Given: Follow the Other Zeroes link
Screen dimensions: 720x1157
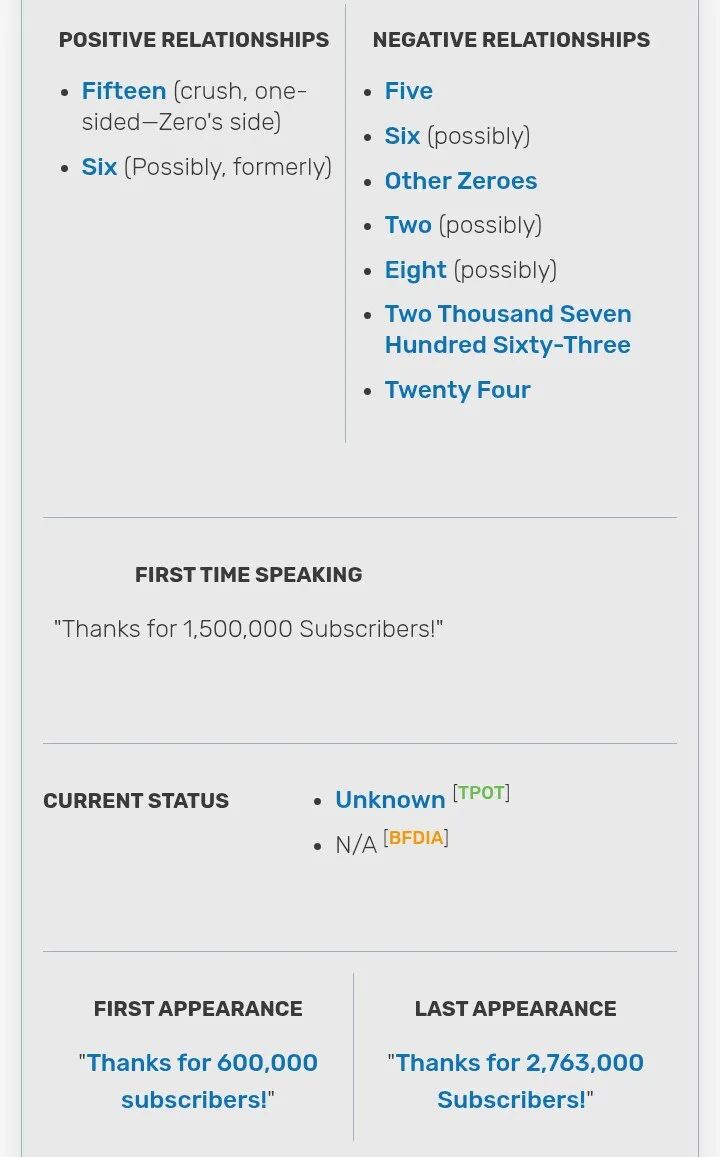Looking at the screenshot, I should coord(461,181).
